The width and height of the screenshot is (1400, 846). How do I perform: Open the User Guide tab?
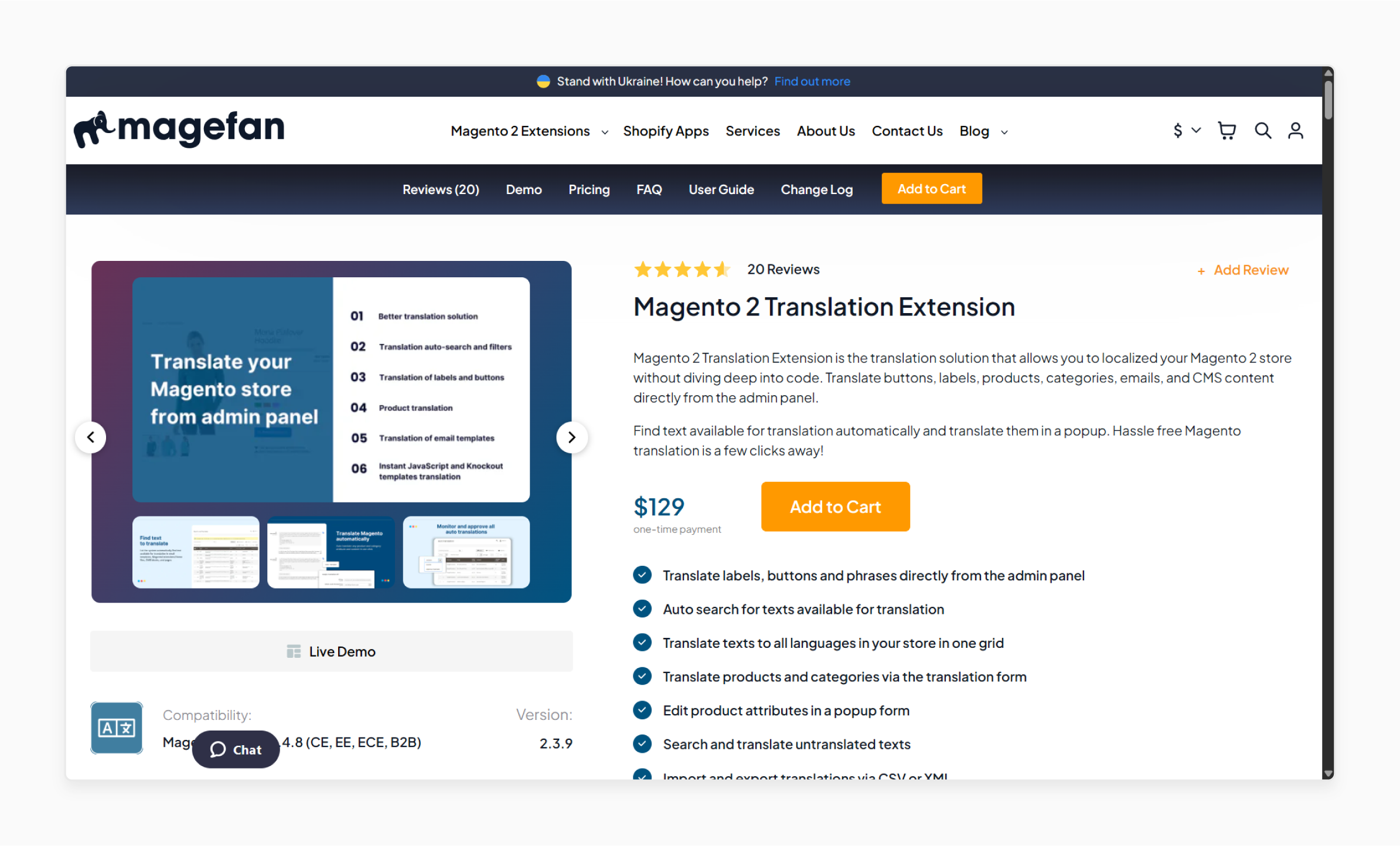point(721,189)
